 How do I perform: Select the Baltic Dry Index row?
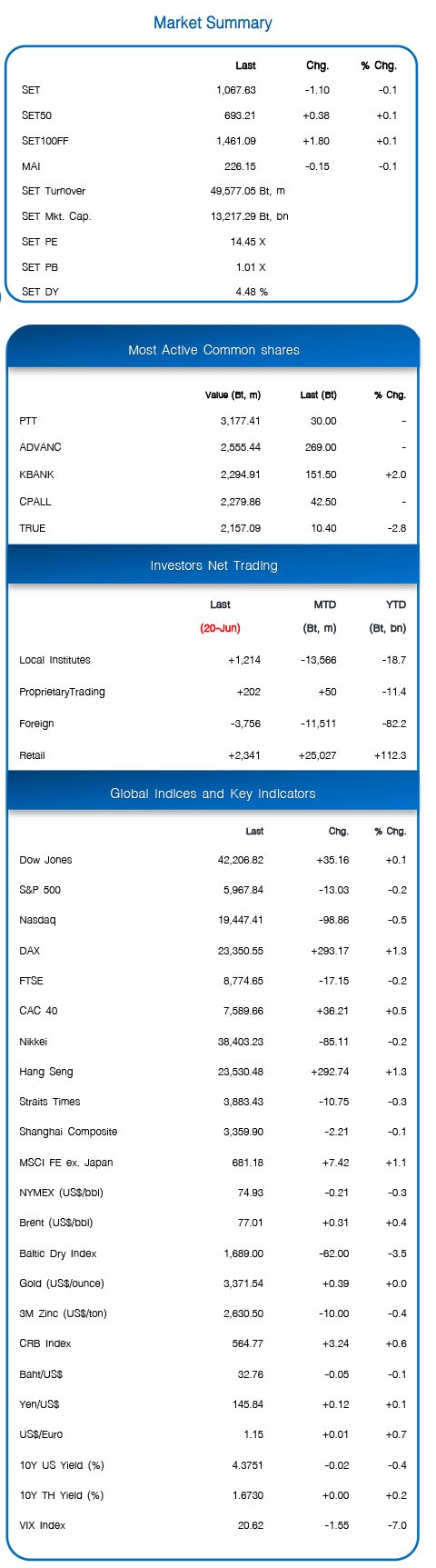point(213,1253)
